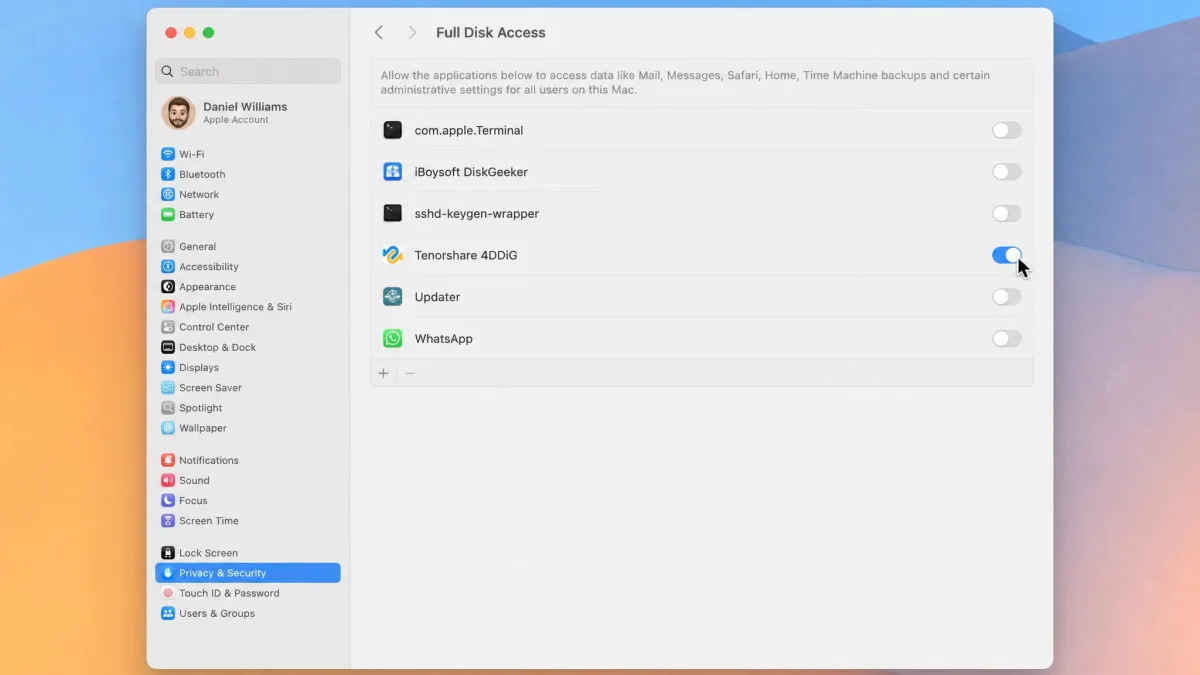This screenshot has width=1200, height=675.
Task: Click the Tenorshare 4DDiG app icon
Action: pos(393,255)
